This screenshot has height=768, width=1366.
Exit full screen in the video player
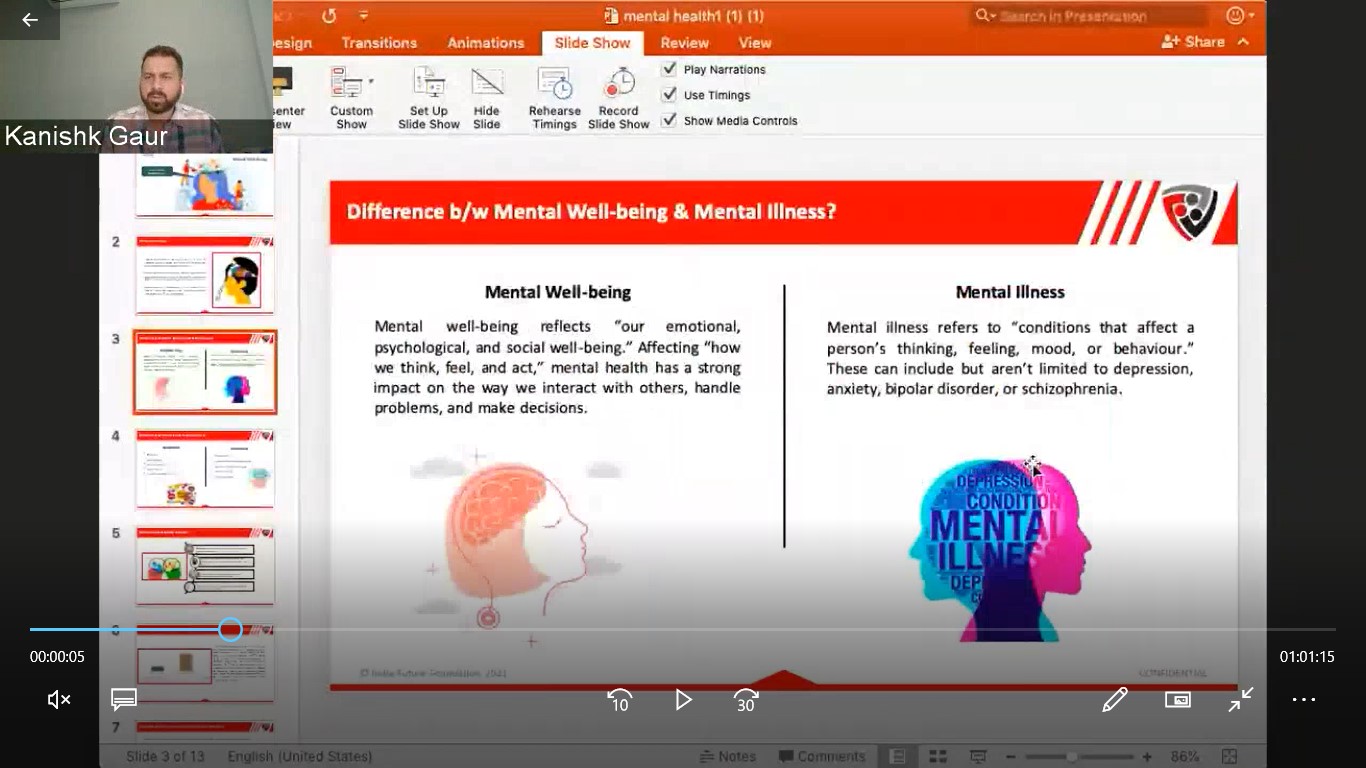1241,700
